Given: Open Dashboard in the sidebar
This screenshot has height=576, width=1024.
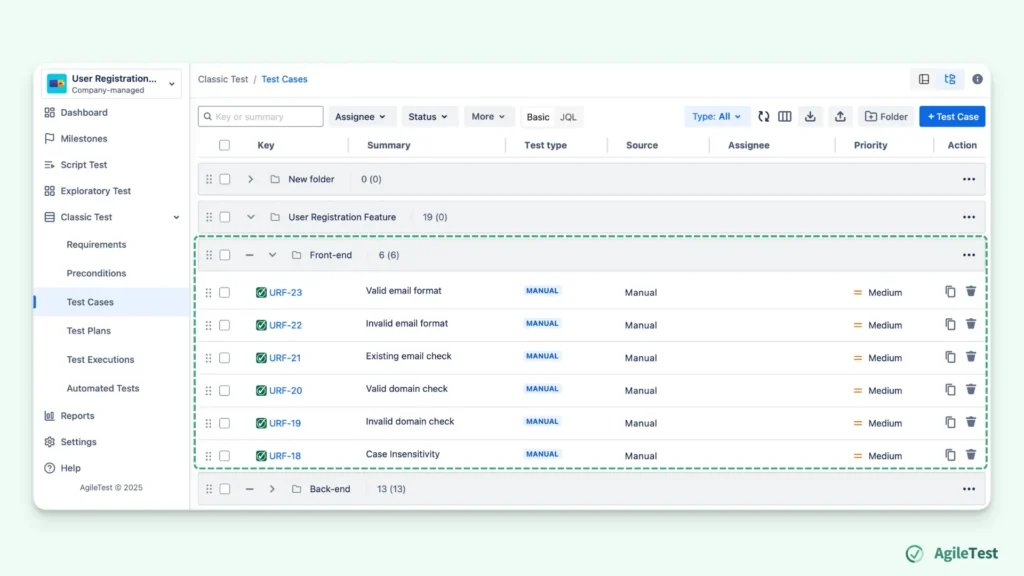Looking at the screenshot, I should pos(84,112).
